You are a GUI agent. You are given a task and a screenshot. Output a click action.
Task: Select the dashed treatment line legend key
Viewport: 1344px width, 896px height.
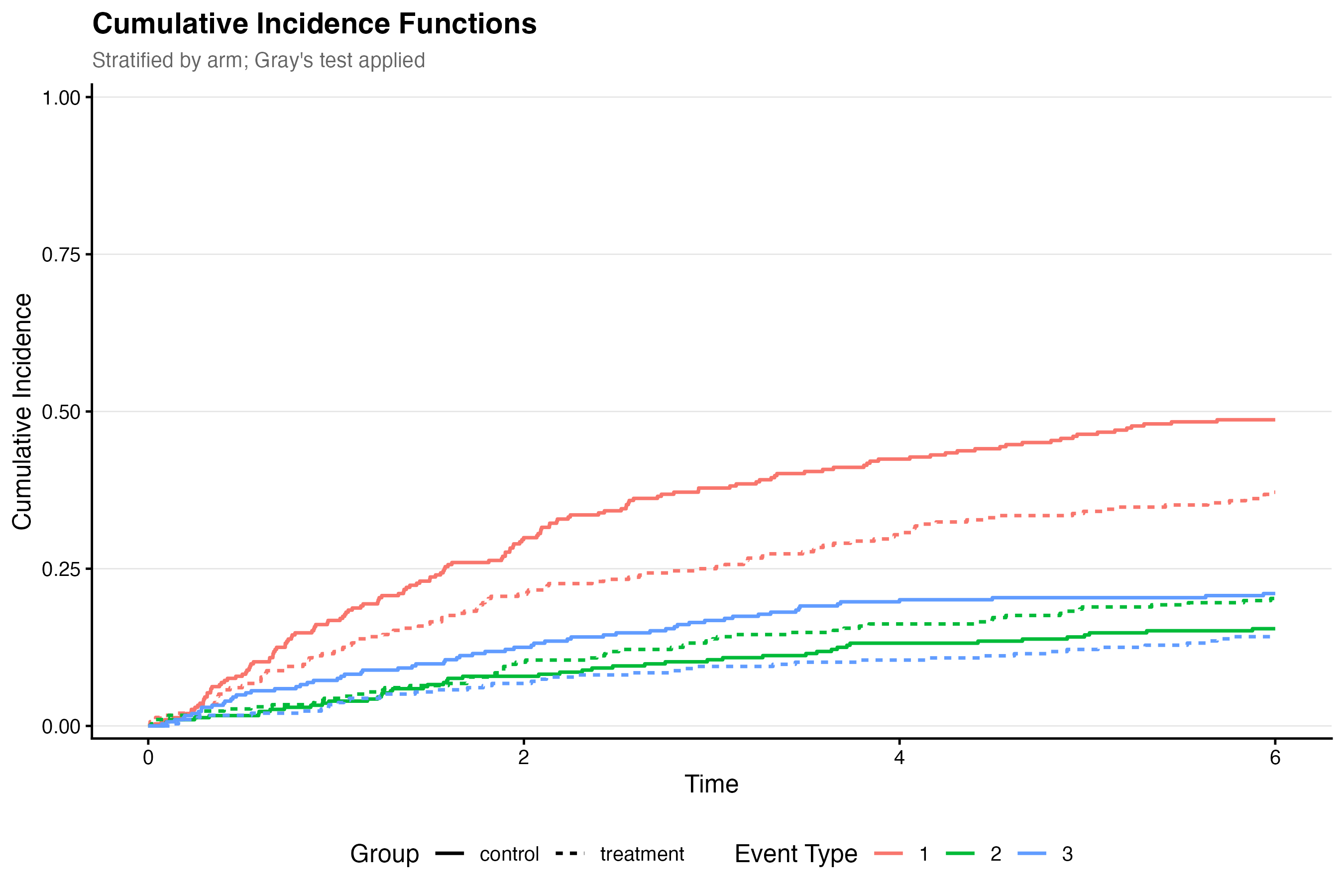coord(570,854)
